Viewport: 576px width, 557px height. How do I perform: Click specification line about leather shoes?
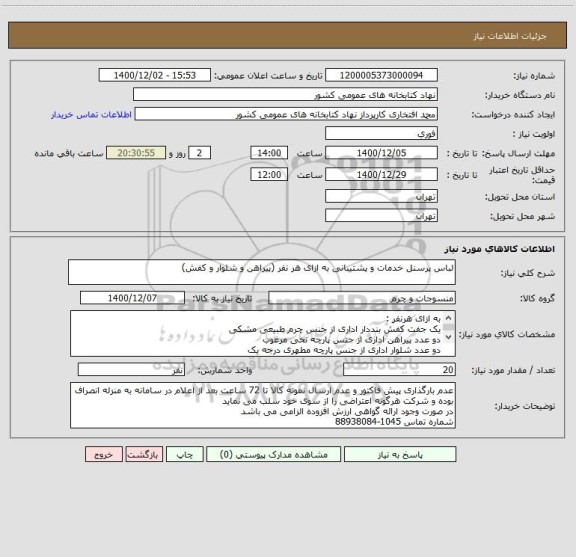click(335, 329)
